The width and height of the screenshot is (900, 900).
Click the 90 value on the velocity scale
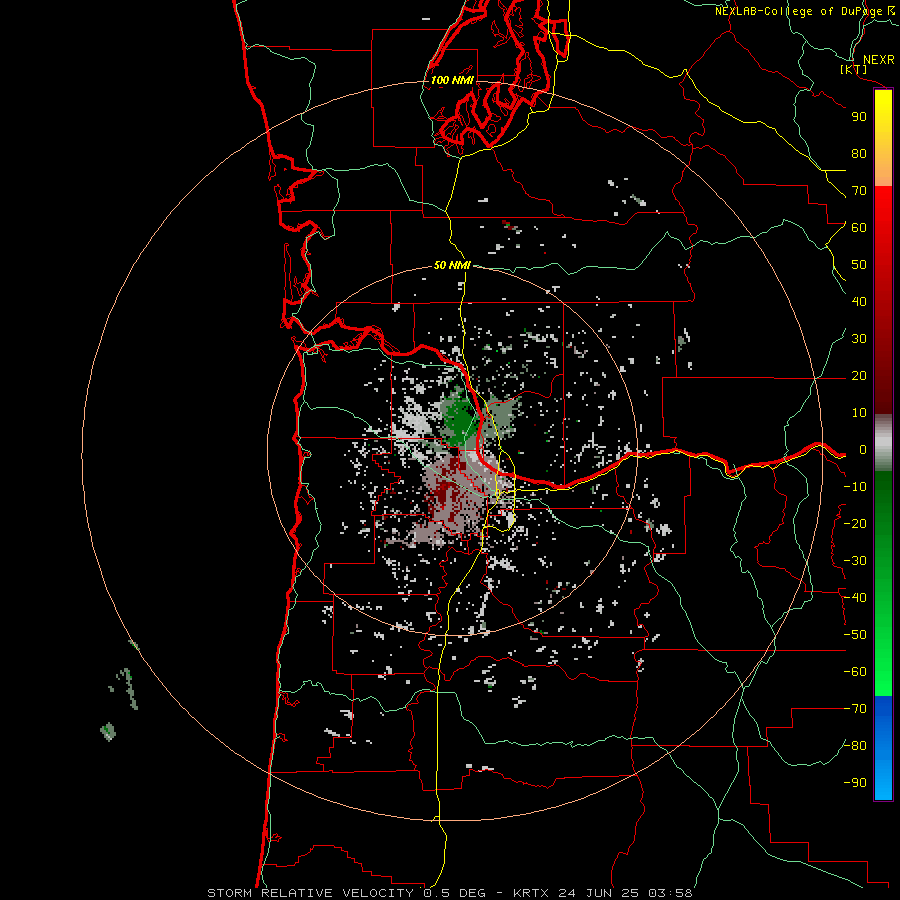pyautogui.click(x=859, y=117)
